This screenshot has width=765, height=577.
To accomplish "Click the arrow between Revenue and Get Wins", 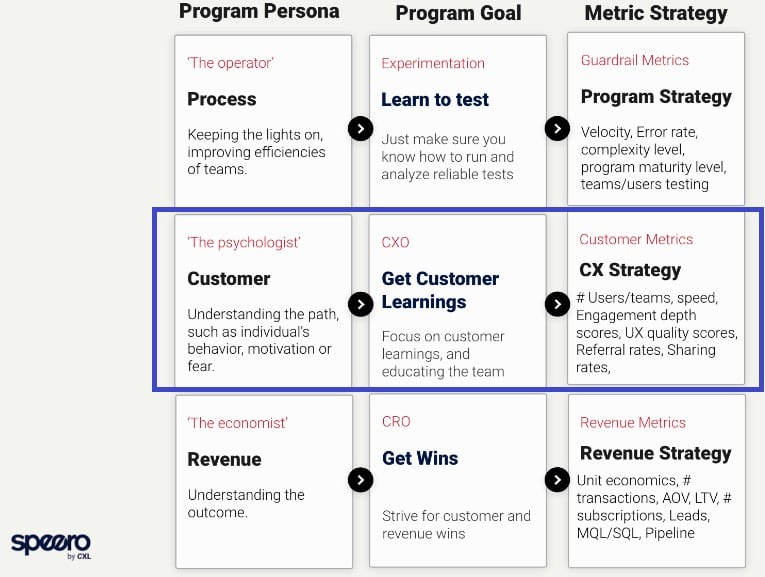I will pos(361,480).
